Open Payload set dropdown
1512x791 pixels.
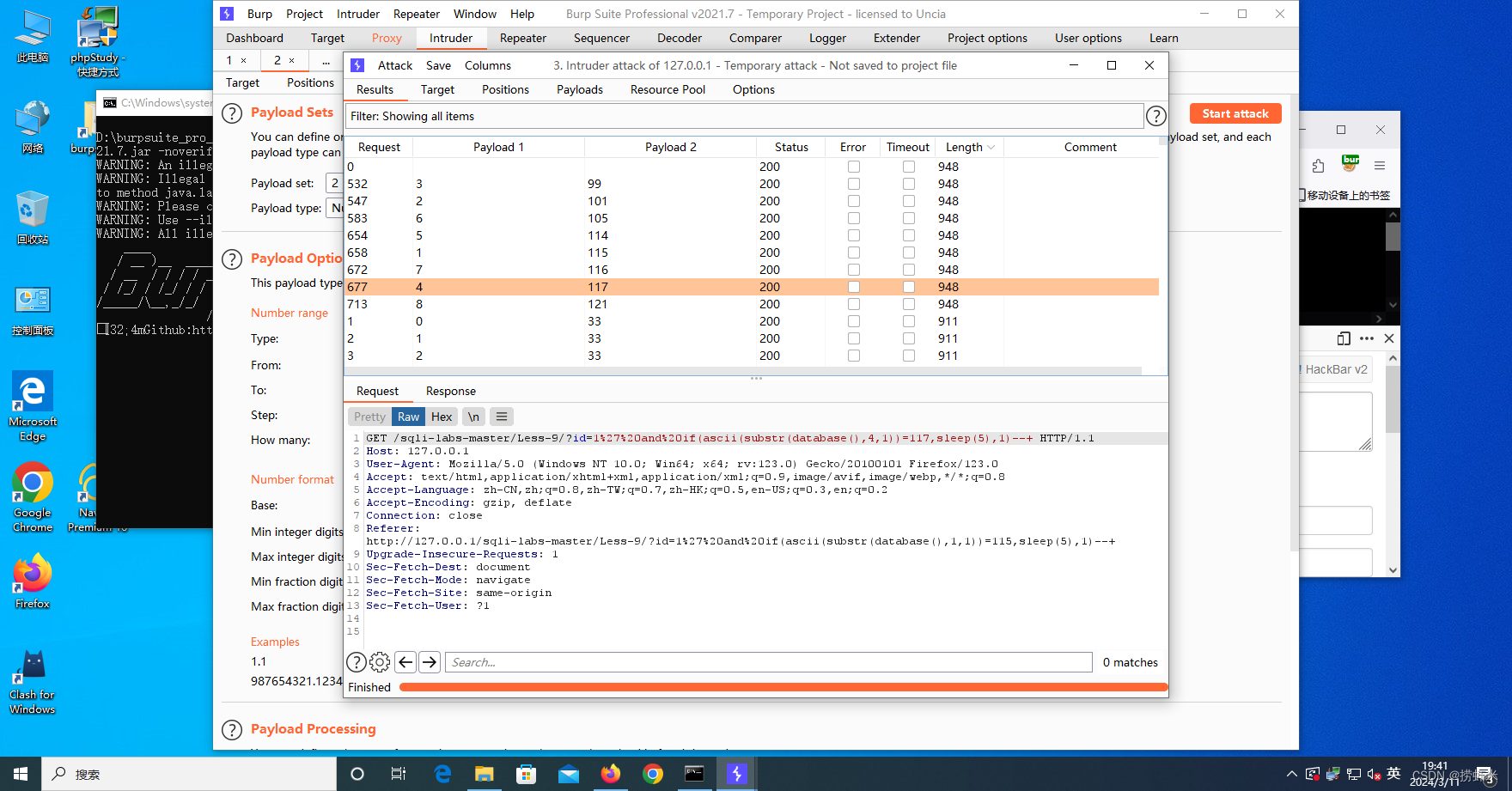click(x=334, y=183)
